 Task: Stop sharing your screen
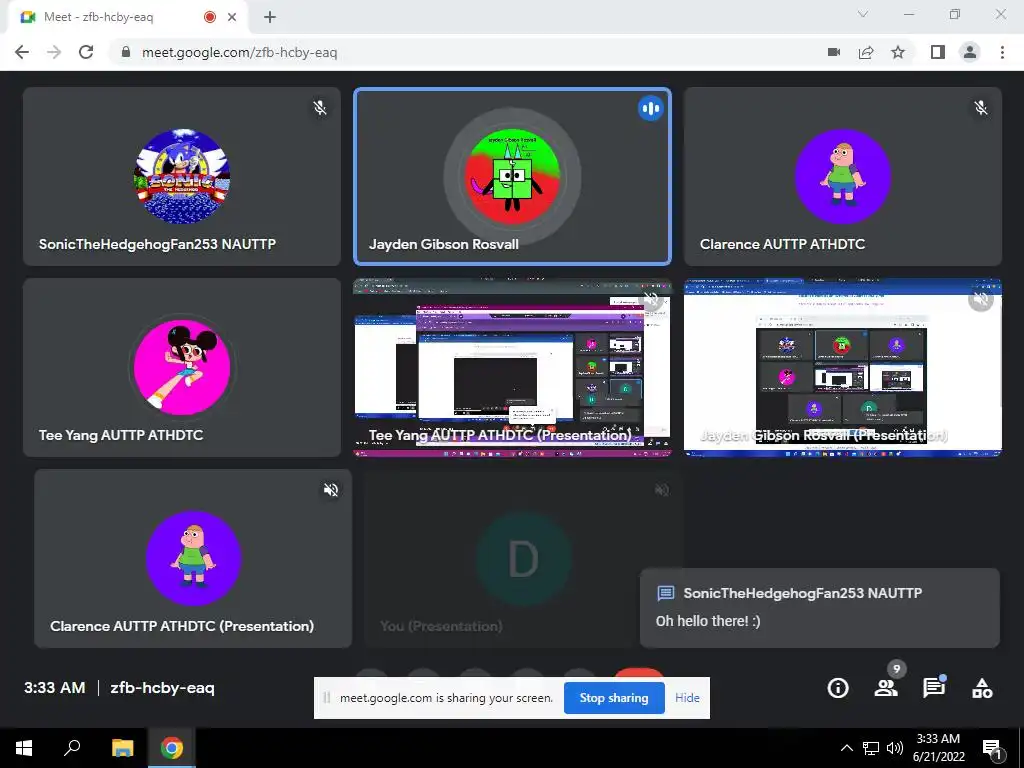click(614, 697)
